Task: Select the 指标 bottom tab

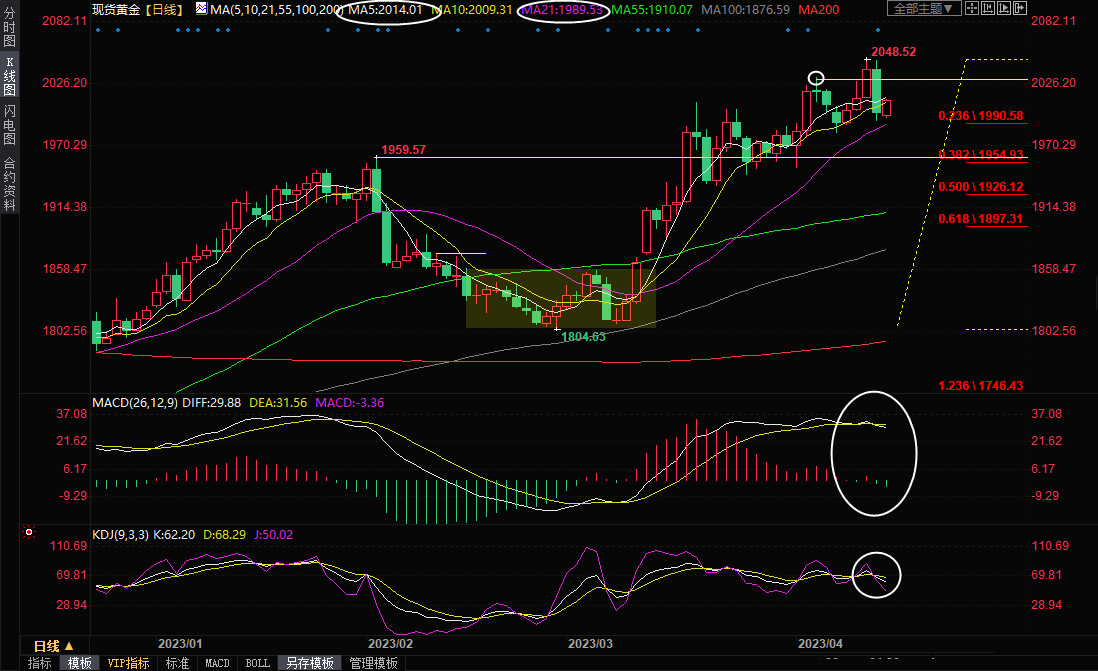Action: [39, 663]
